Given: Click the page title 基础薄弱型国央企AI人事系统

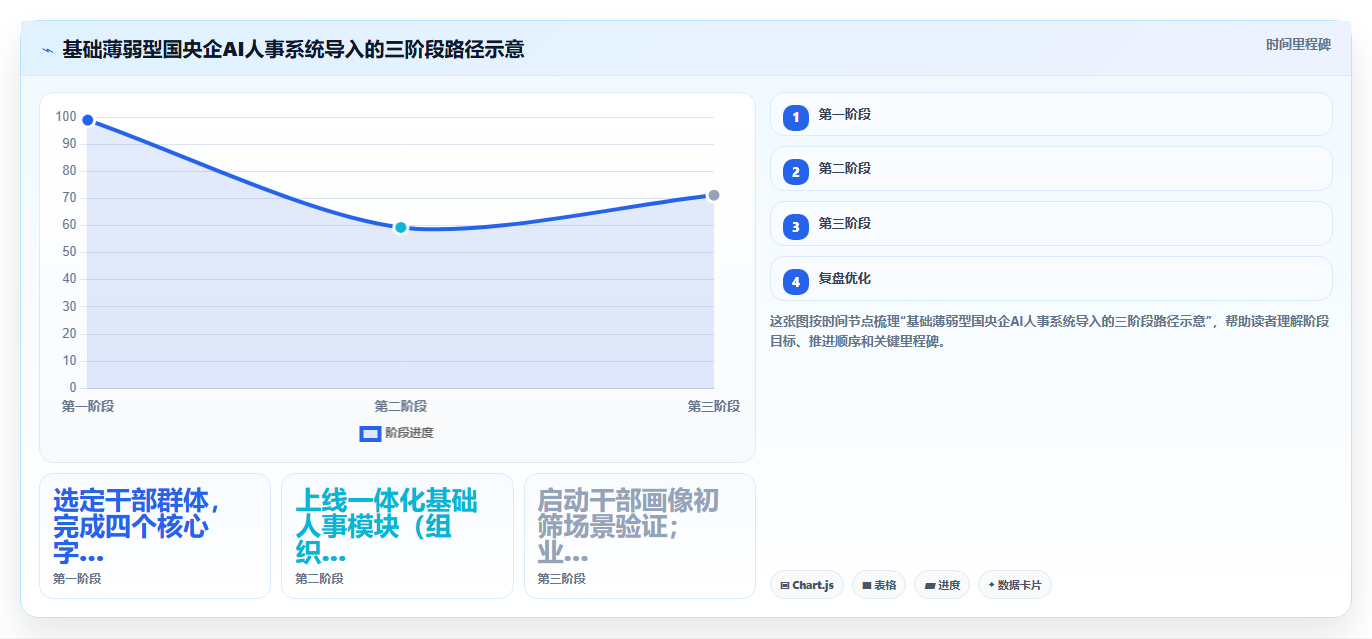Looking at the screenshot, I should click(x=293, y=49).
